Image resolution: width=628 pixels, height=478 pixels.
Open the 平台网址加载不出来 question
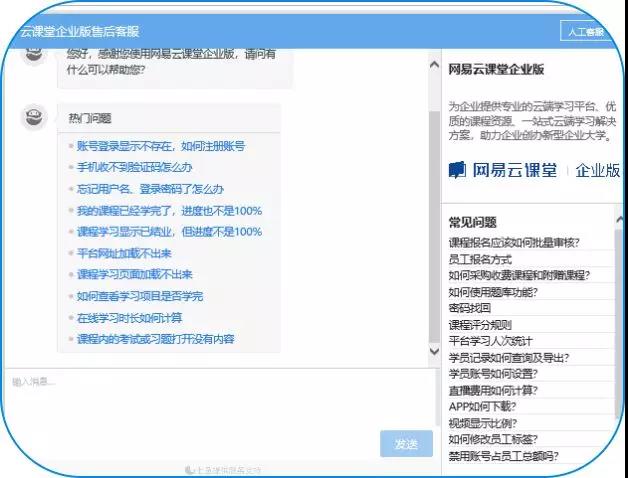pos(124,253)
